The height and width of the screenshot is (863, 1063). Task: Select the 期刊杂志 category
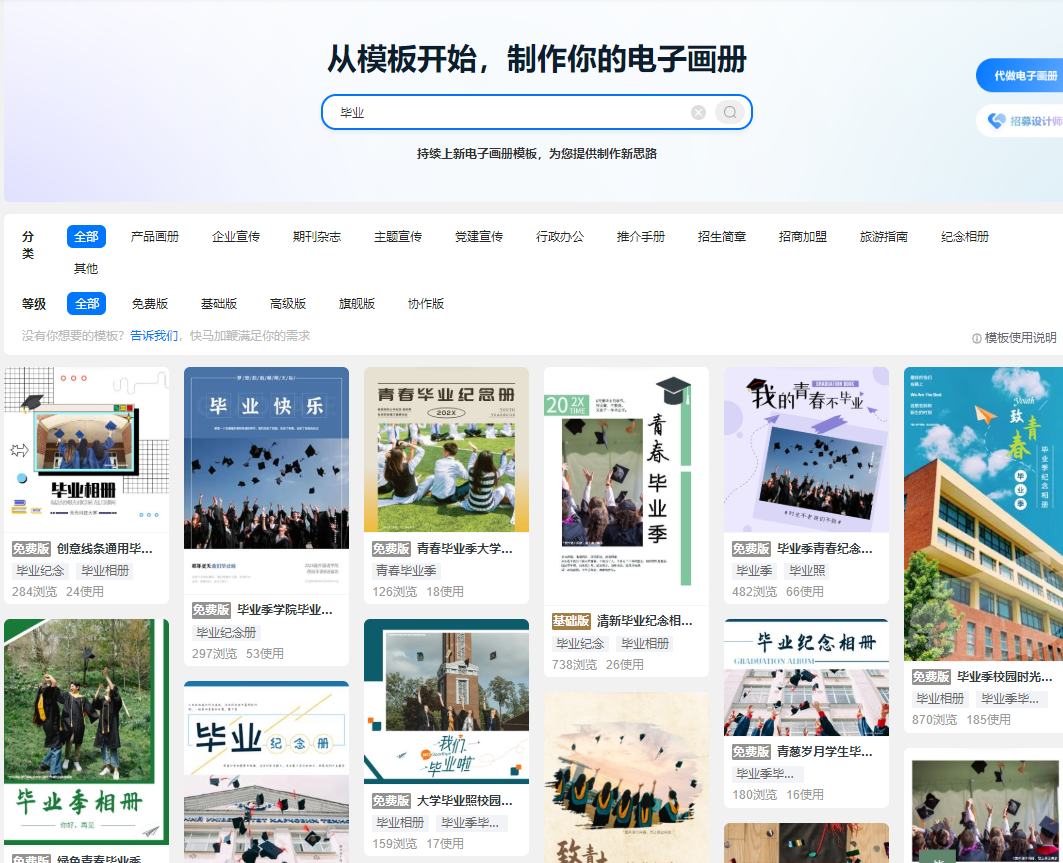point(317,237)
